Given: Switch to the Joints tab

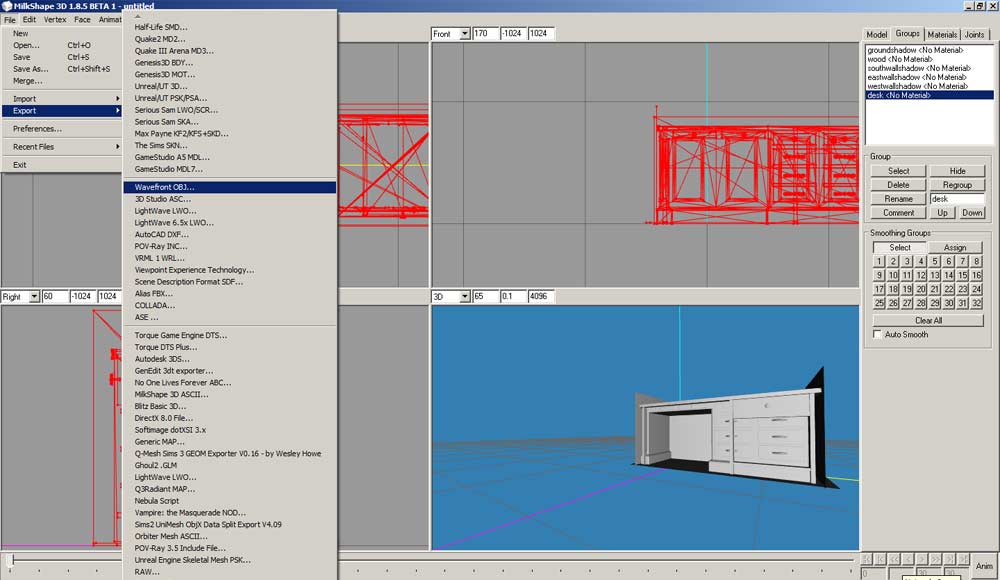Looking at the screenshot, I should click(x=975, y=34).
